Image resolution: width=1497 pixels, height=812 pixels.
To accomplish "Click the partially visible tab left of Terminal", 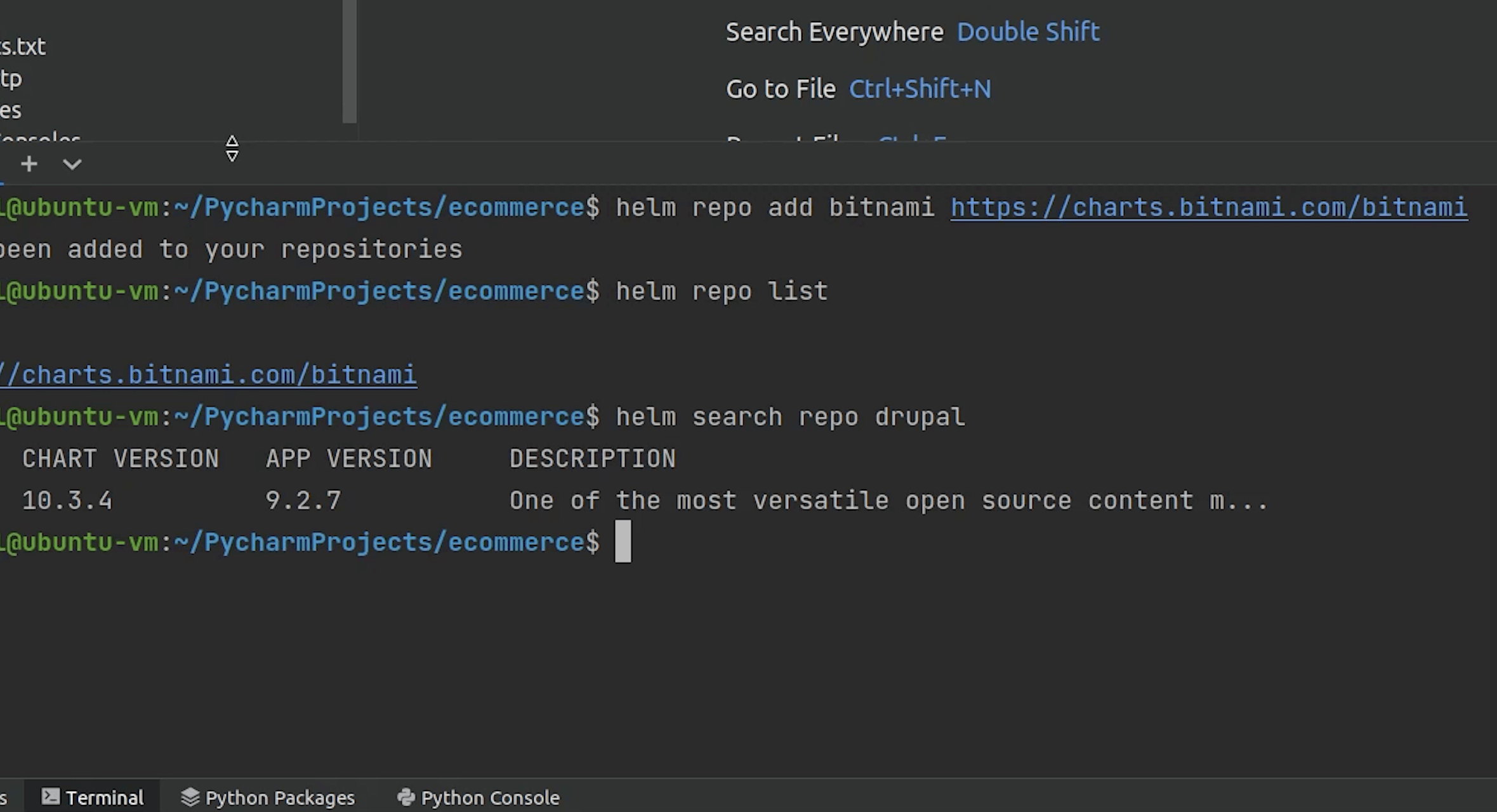I will coord(4,797).
